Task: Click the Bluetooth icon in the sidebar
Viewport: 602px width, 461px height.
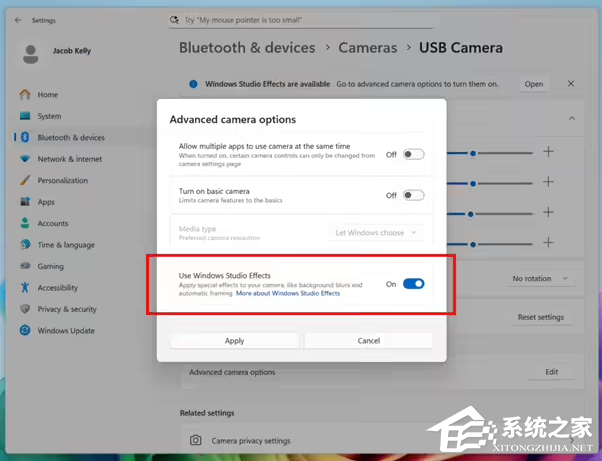Action: (x=25, y=137)
